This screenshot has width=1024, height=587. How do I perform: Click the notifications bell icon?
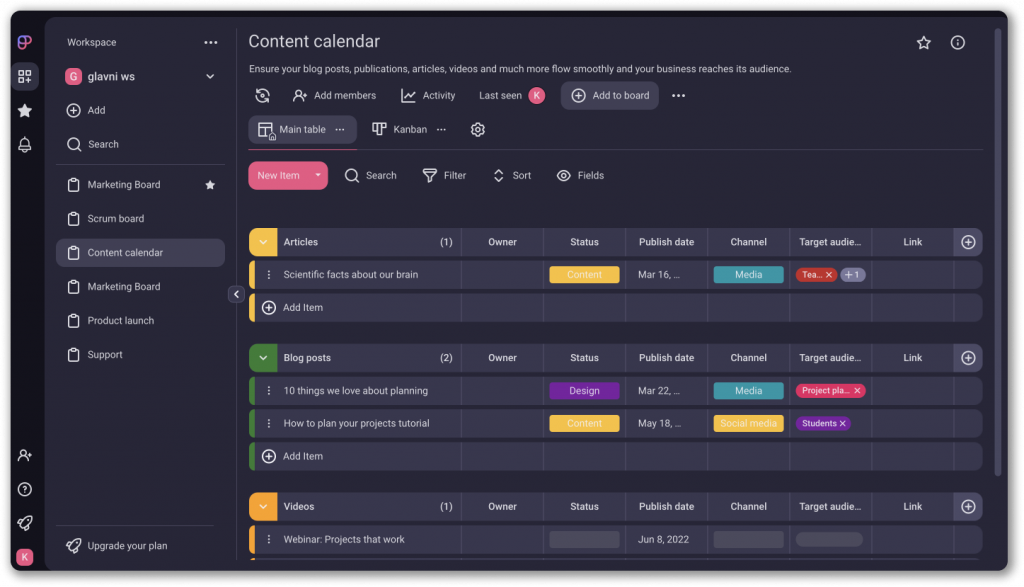click(x=25, y=145)
